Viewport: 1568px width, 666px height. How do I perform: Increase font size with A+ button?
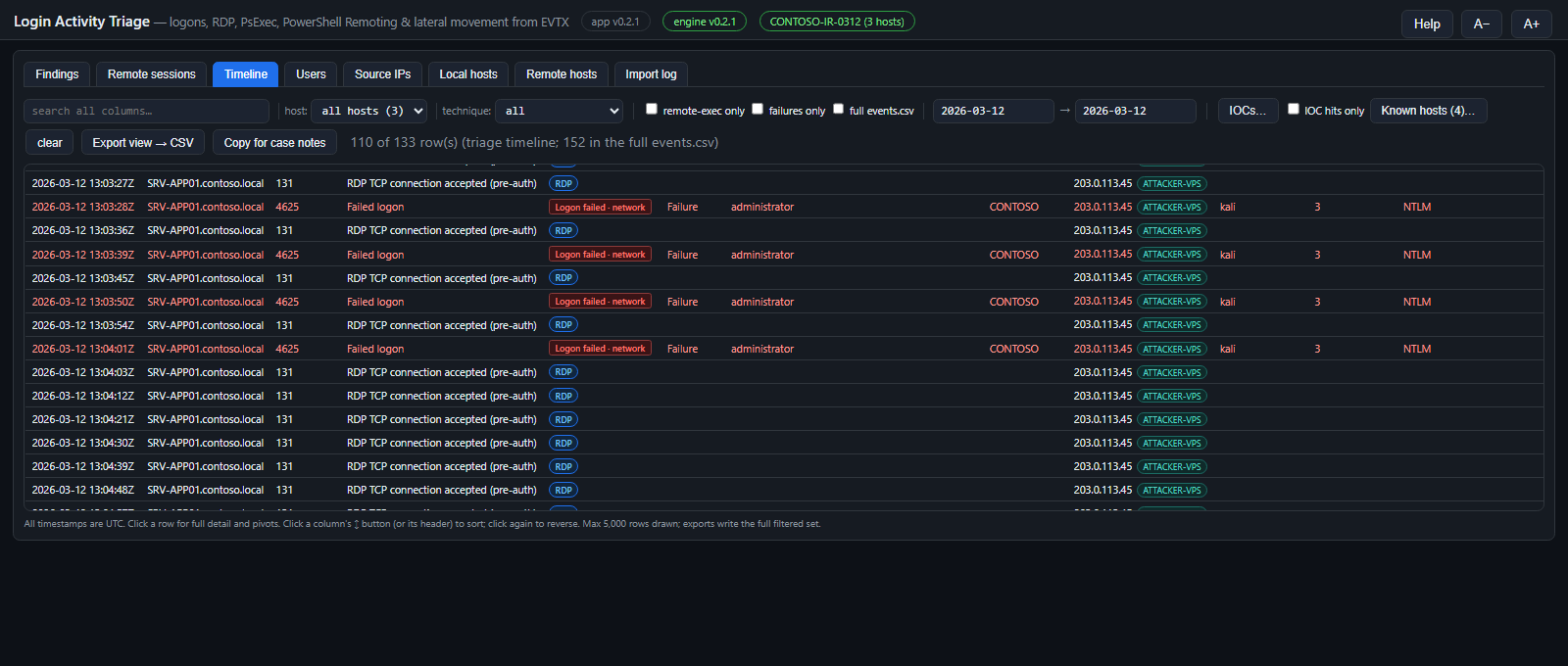[x=1532, y=24]
